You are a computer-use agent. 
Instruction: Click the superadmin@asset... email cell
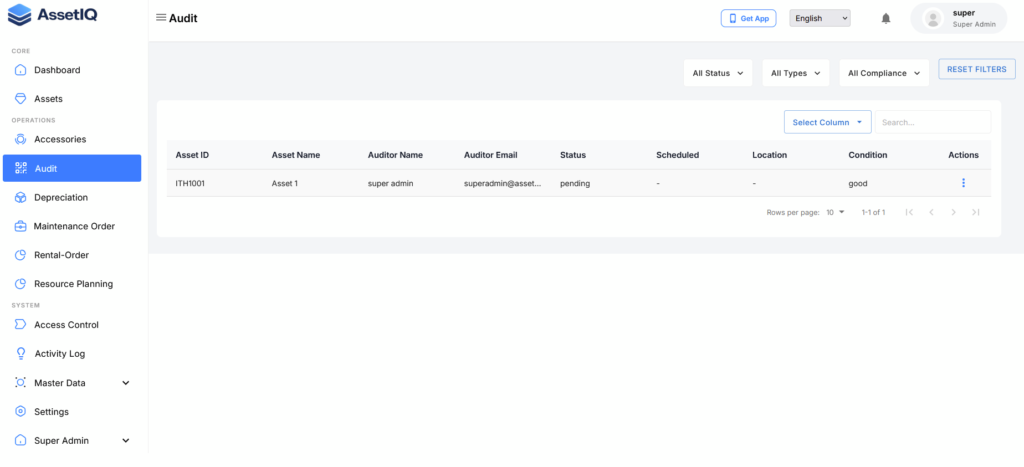pos(503,184)
